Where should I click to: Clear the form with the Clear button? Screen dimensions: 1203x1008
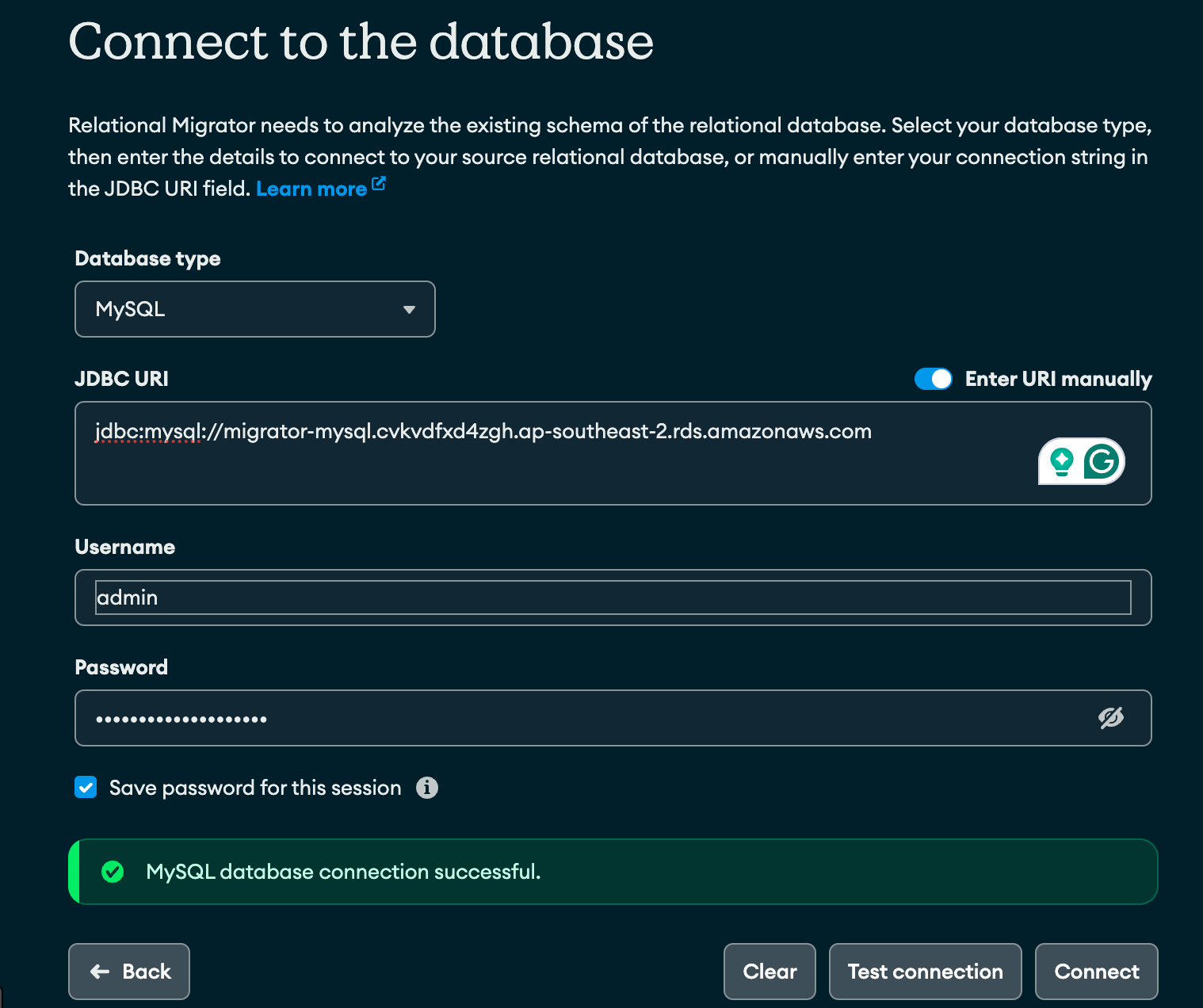point(770,972)
